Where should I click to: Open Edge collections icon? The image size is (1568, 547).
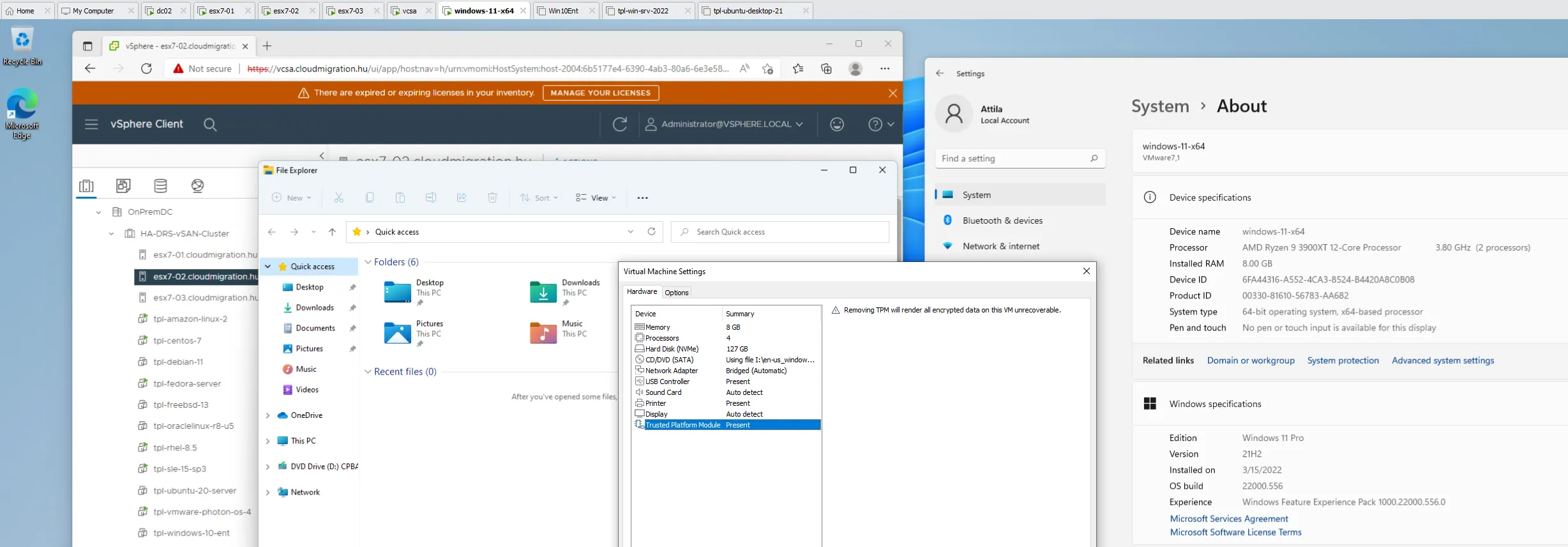[x=826, y=68]
